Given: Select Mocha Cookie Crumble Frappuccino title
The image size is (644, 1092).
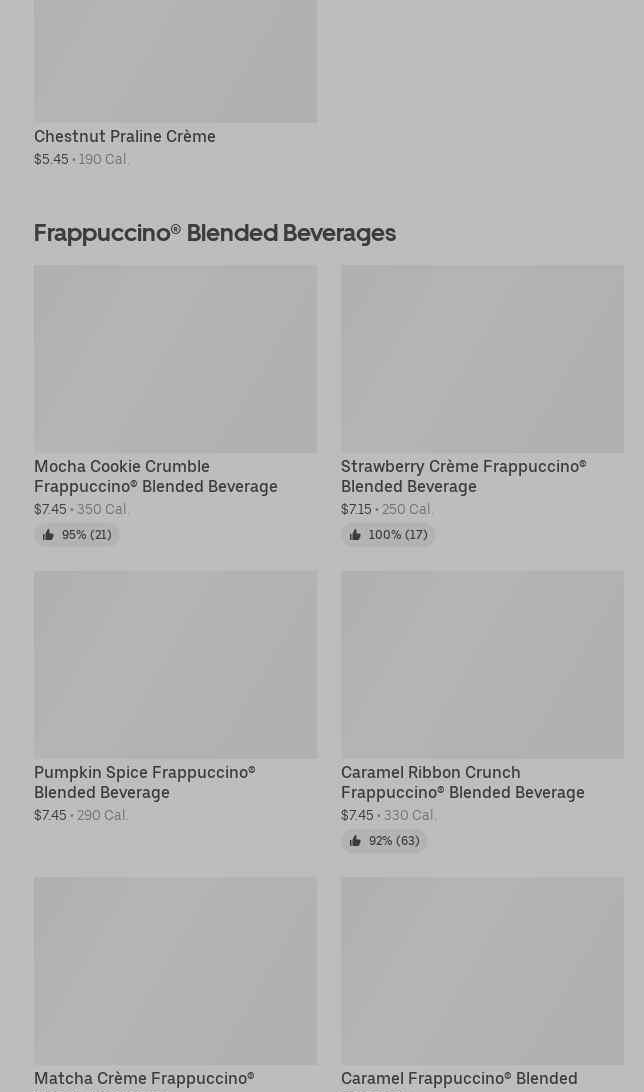Looking at the screenshot, I should (x=156, y=476).
